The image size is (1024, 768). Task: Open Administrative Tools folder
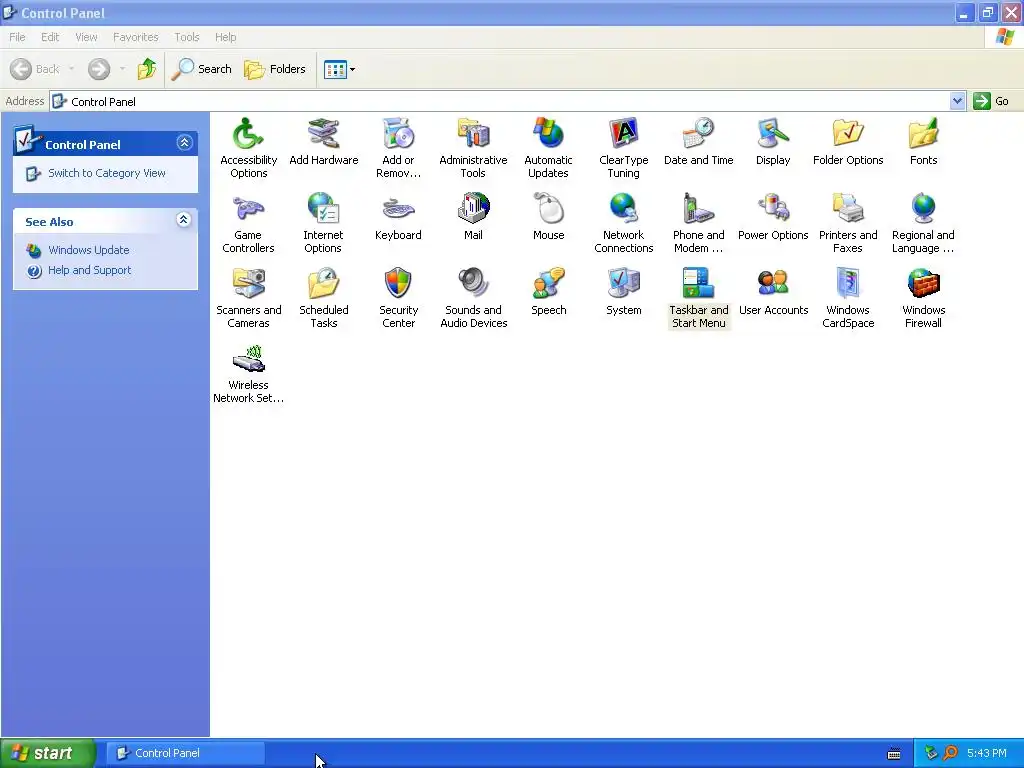click(x=473, y=148)
